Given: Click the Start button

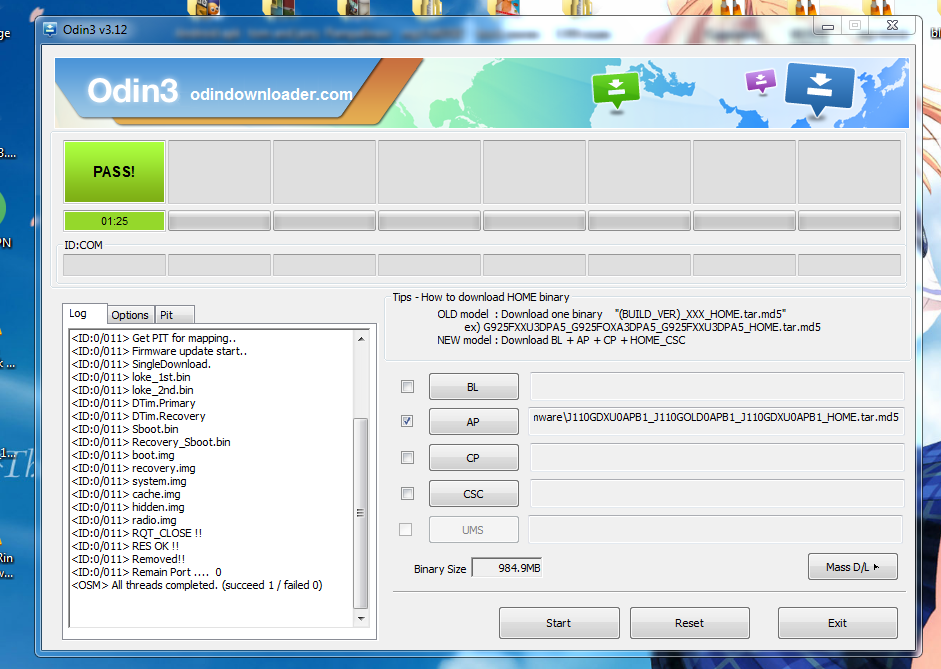Looking at the screenshot, I should pos(559,623).
